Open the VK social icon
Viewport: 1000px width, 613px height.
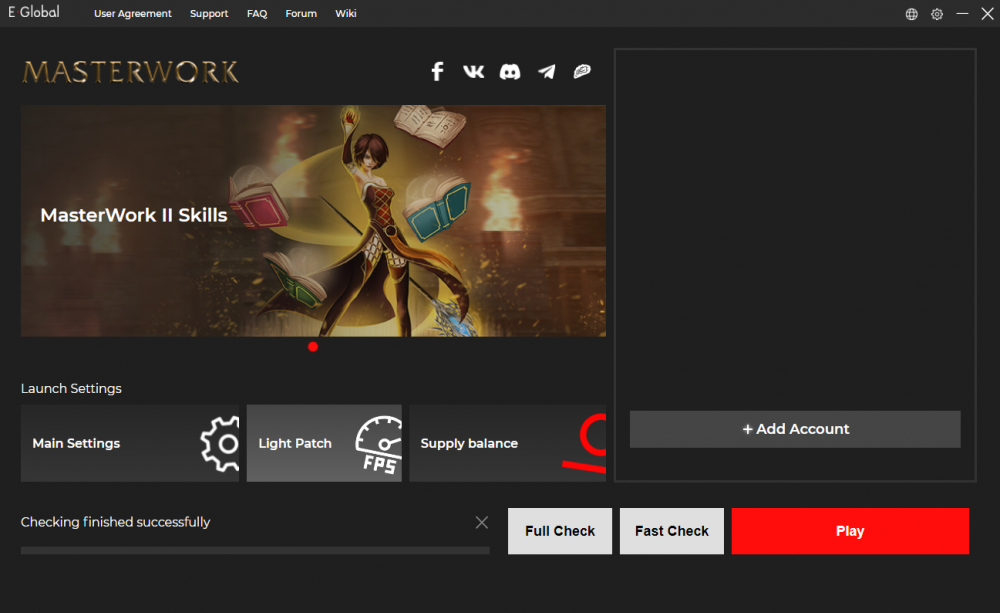pos(473,71)
